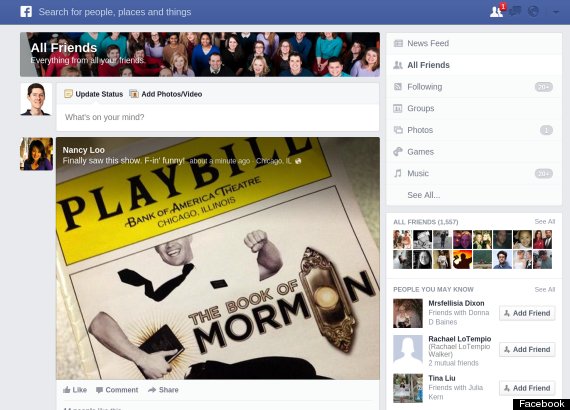Open Games feed in sidebar
The width and height of the screenshot is (570, 410).
(474, 152)
